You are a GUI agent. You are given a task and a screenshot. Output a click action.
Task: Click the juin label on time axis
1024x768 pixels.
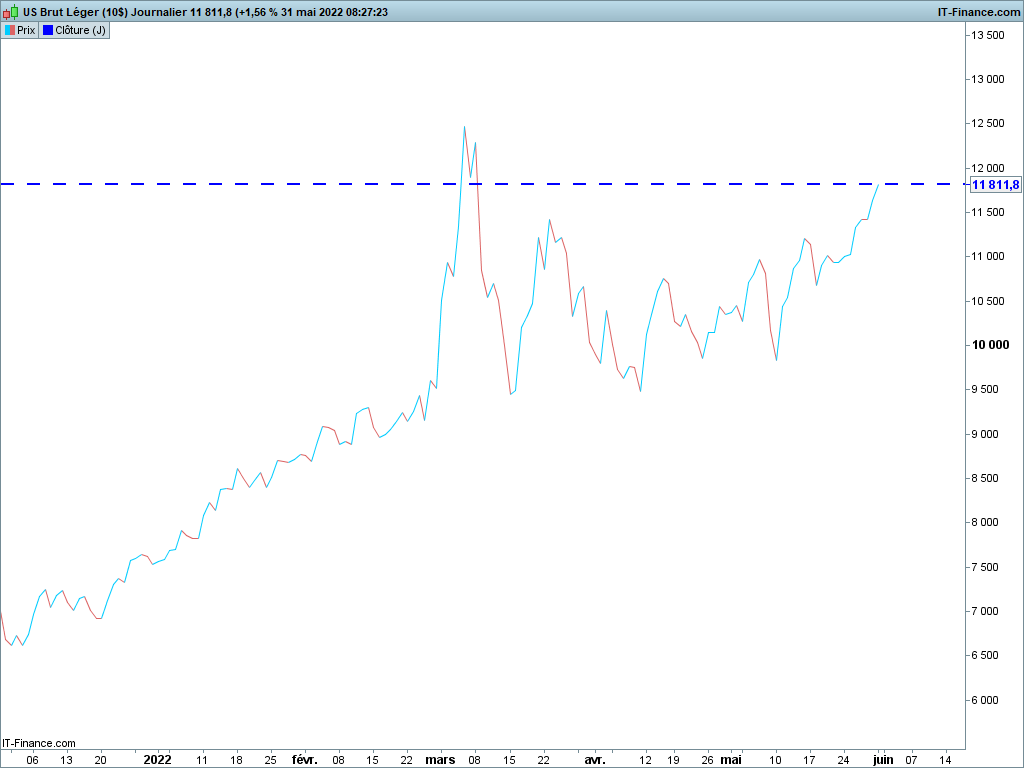883,760
